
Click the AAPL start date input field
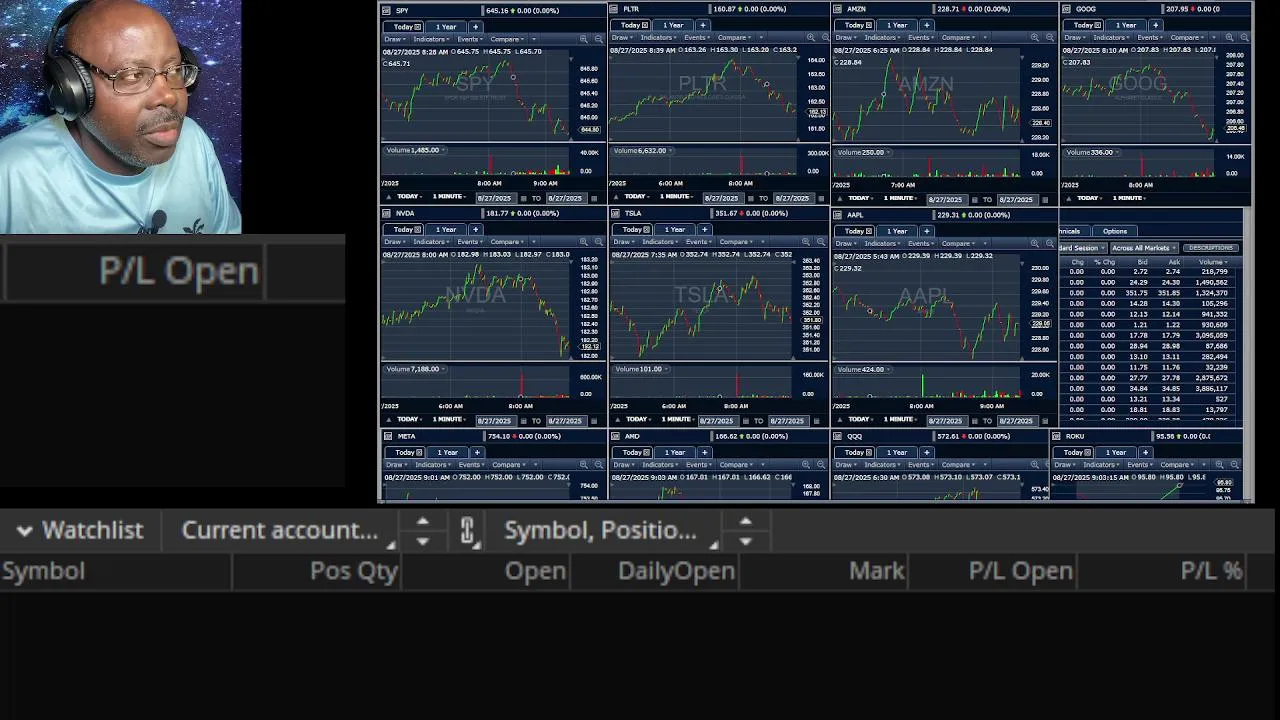947,421
